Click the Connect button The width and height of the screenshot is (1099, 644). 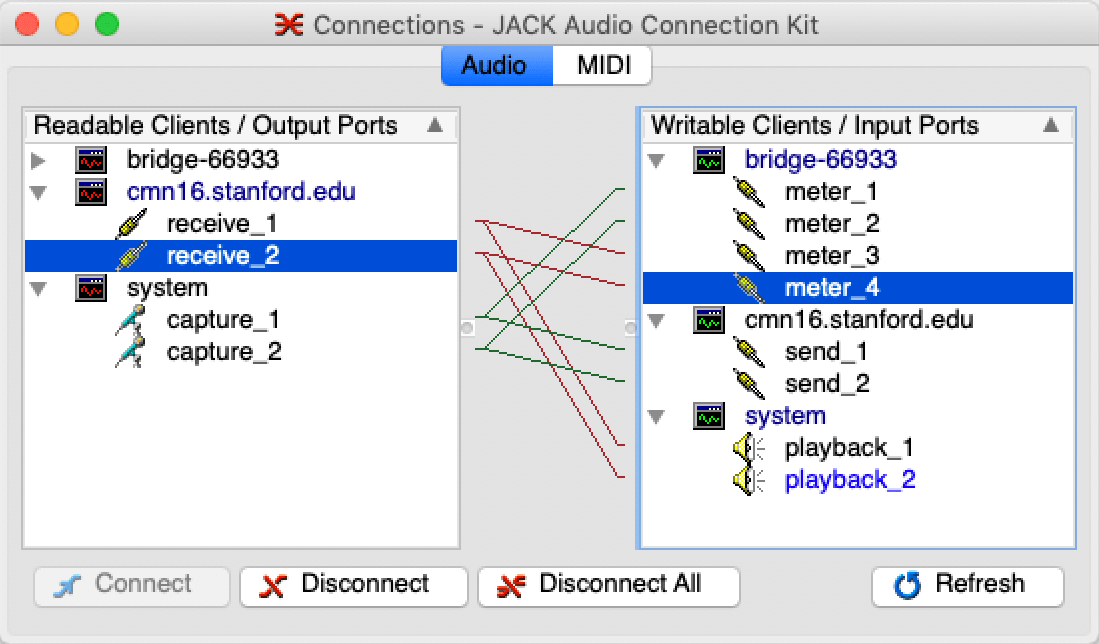[x=132, y=586]
